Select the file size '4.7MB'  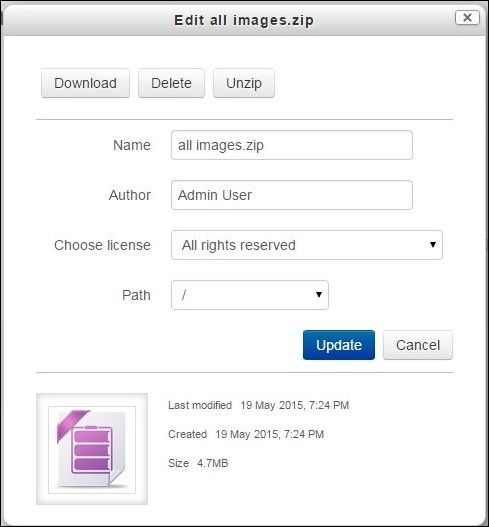tap(213, 463)
